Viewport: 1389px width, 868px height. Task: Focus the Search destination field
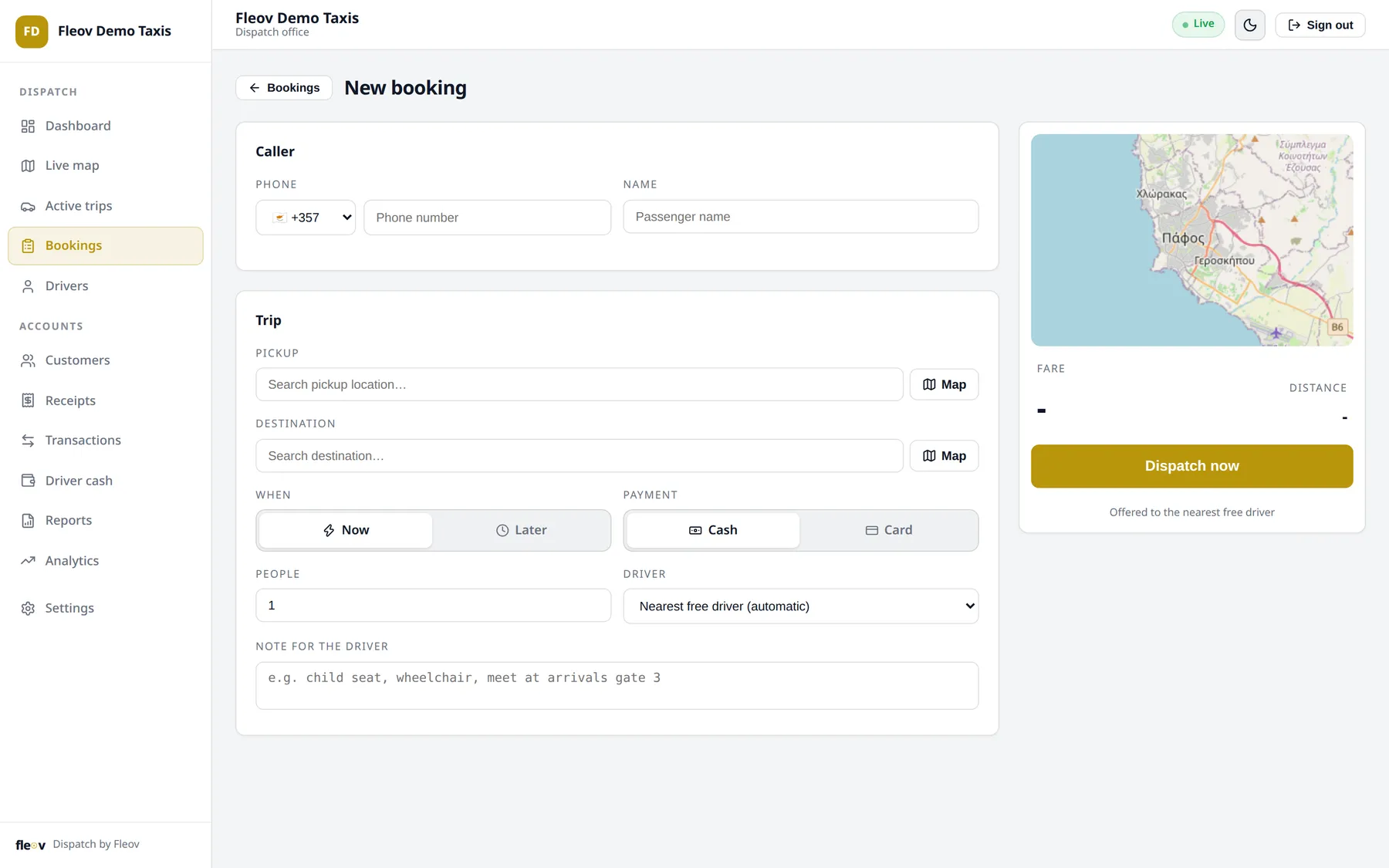click(580, 456)
